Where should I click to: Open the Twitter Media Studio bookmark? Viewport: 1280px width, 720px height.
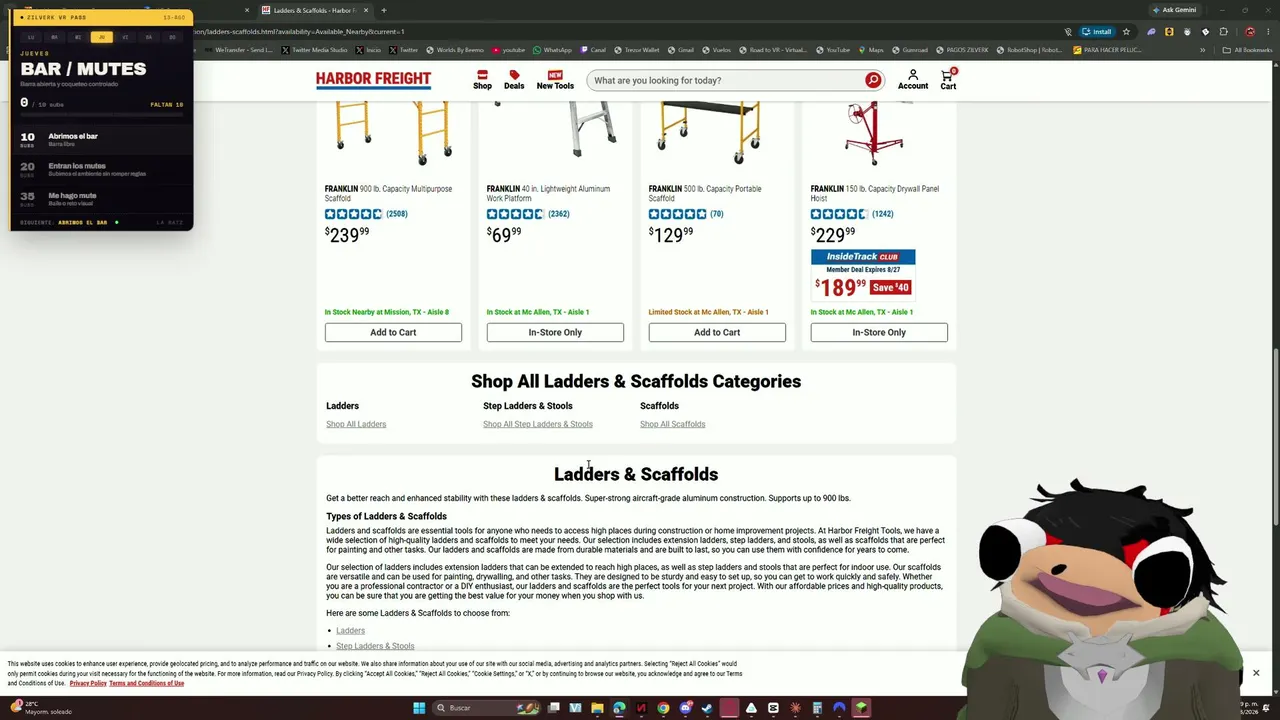click(315, 50)
